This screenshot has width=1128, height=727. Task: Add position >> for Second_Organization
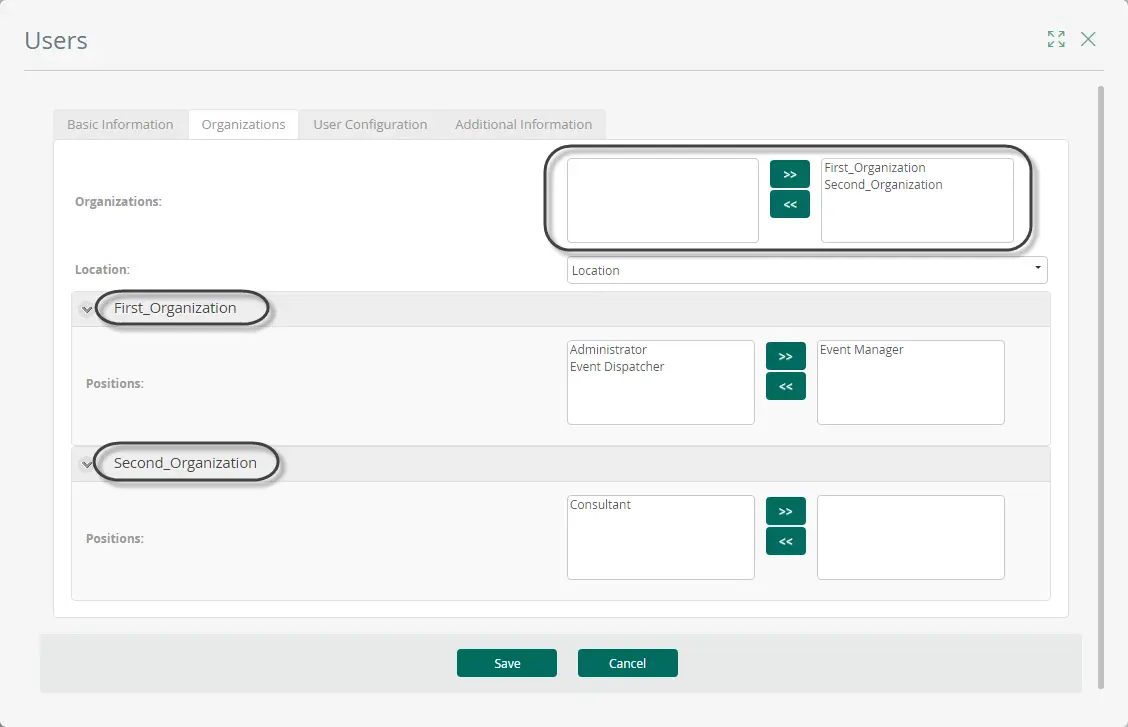[x=786, y=511]
